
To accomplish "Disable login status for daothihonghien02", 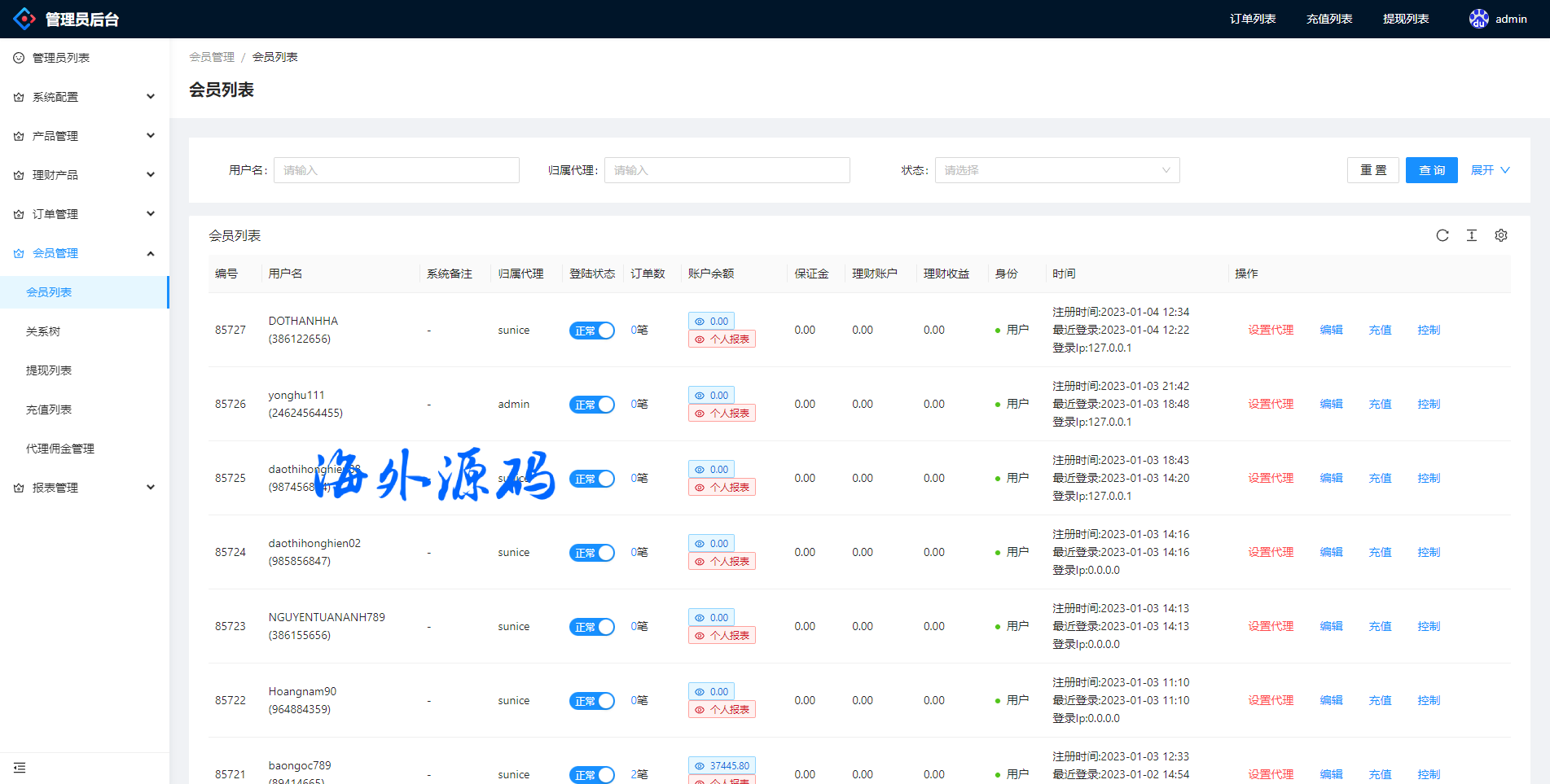I will [591, 553].
